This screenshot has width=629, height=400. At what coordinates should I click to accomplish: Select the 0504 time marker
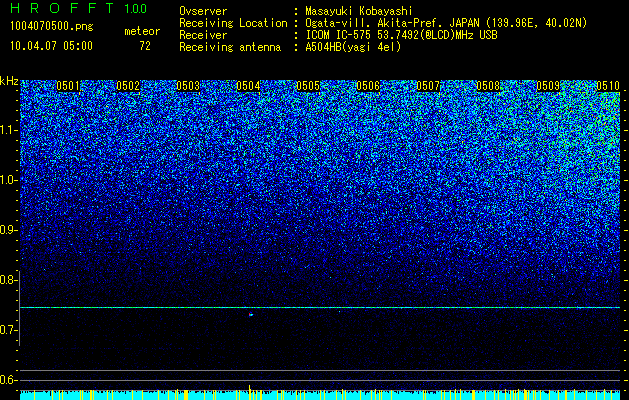[x=248, y=86]
